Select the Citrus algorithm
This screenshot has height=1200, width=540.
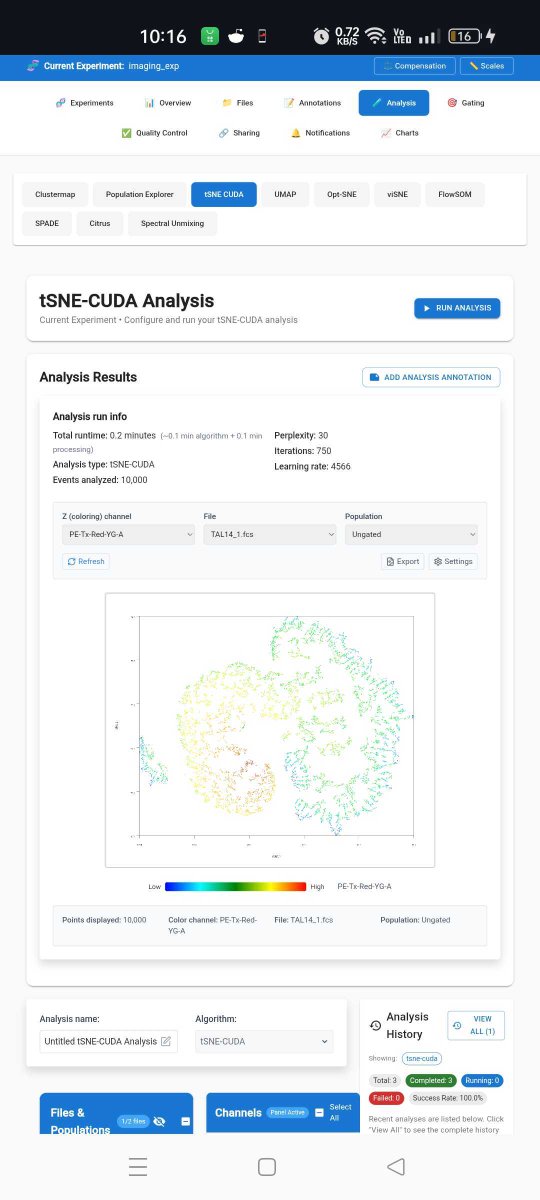pyautogui.click(x=100, y=224)
